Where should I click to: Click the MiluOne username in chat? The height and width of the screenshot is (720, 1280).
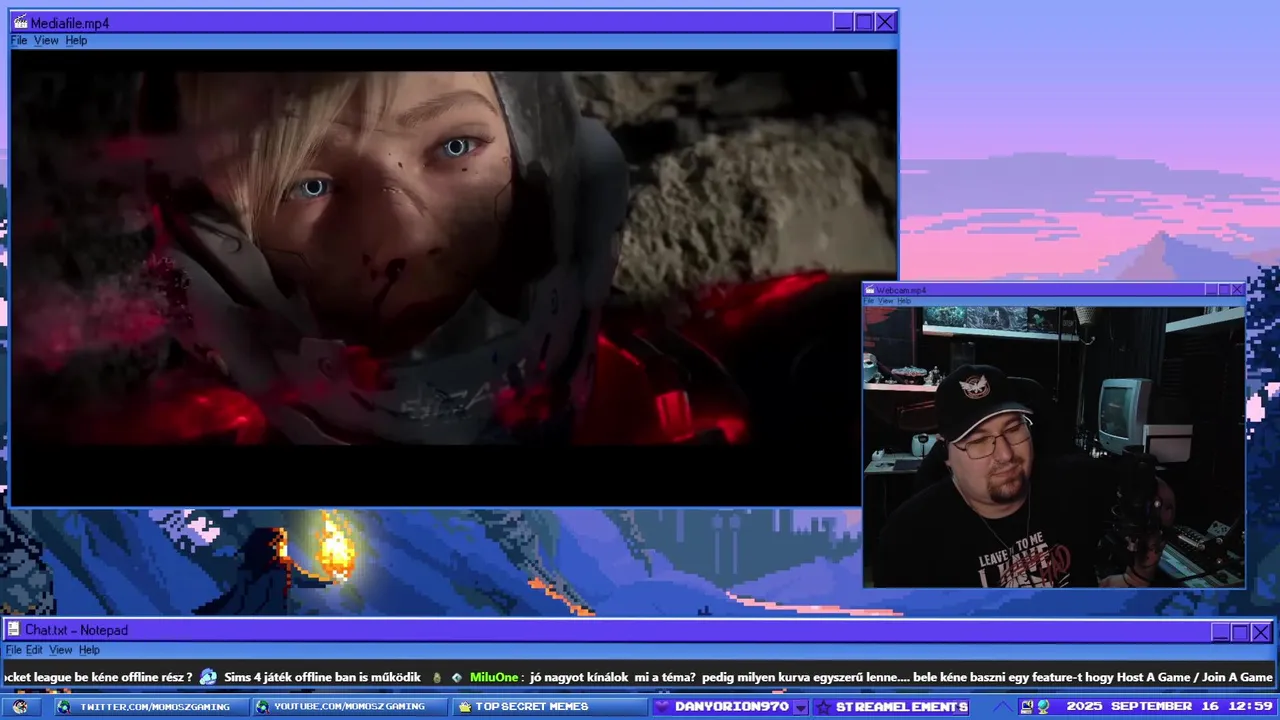pos(494,677)
